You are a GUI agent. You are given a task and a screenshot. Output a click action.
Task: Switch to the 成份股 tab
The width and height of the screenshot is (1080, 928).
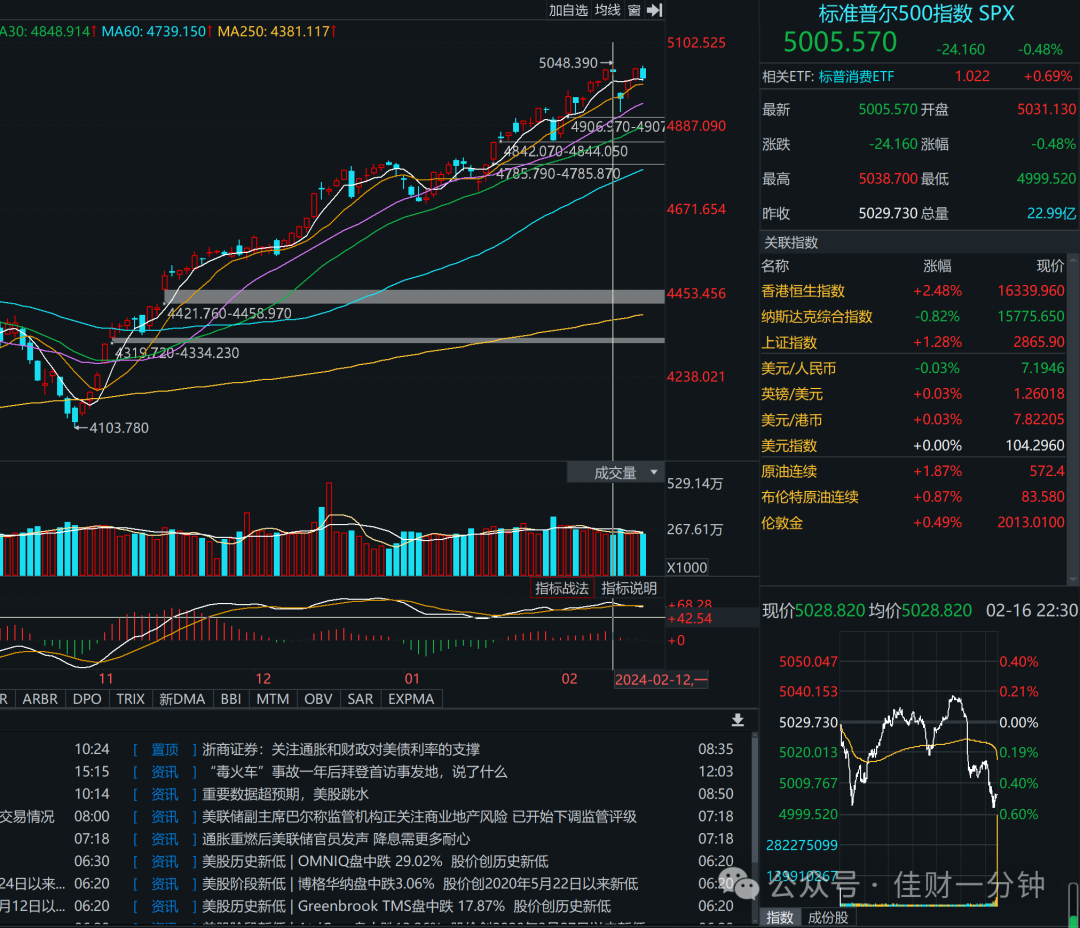[828, 918]
